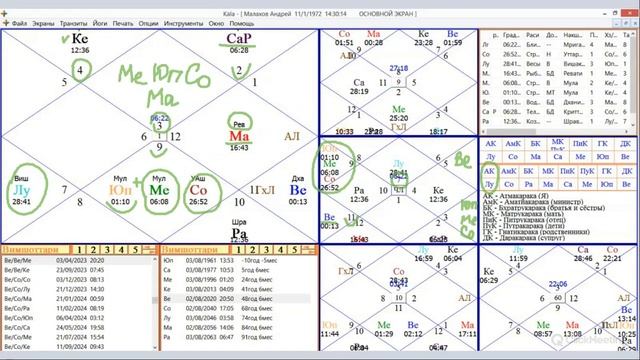Open the Инструменты menu
This screenshot has width=640, height=360.
183,24
